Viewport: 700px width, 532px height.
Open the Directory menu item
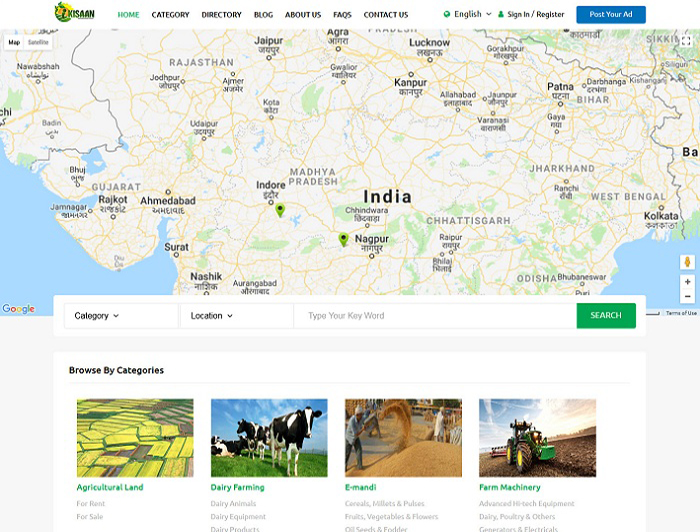click(221, 15)
